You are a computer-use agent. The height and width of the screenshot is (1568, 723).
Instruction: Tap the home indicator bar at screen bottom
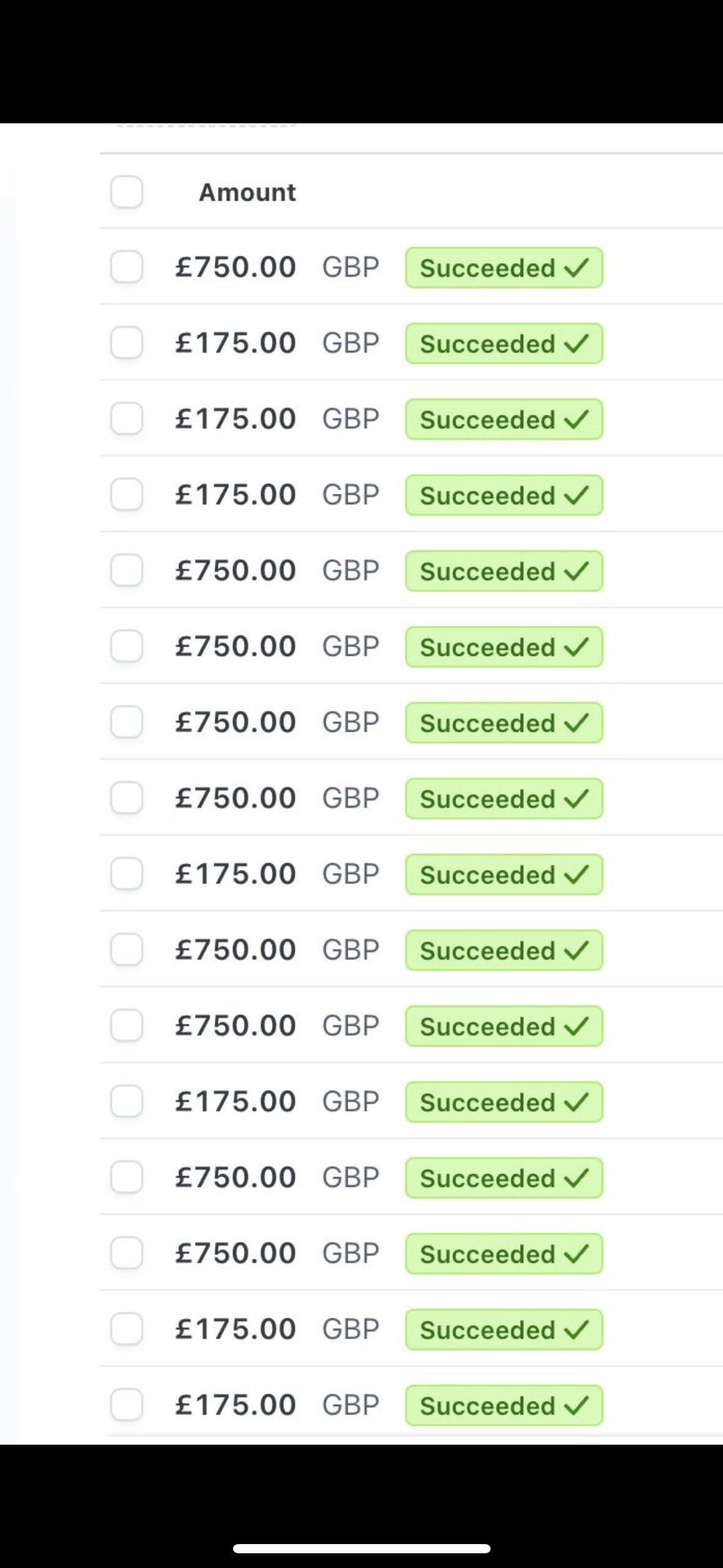coord(361,1548)
